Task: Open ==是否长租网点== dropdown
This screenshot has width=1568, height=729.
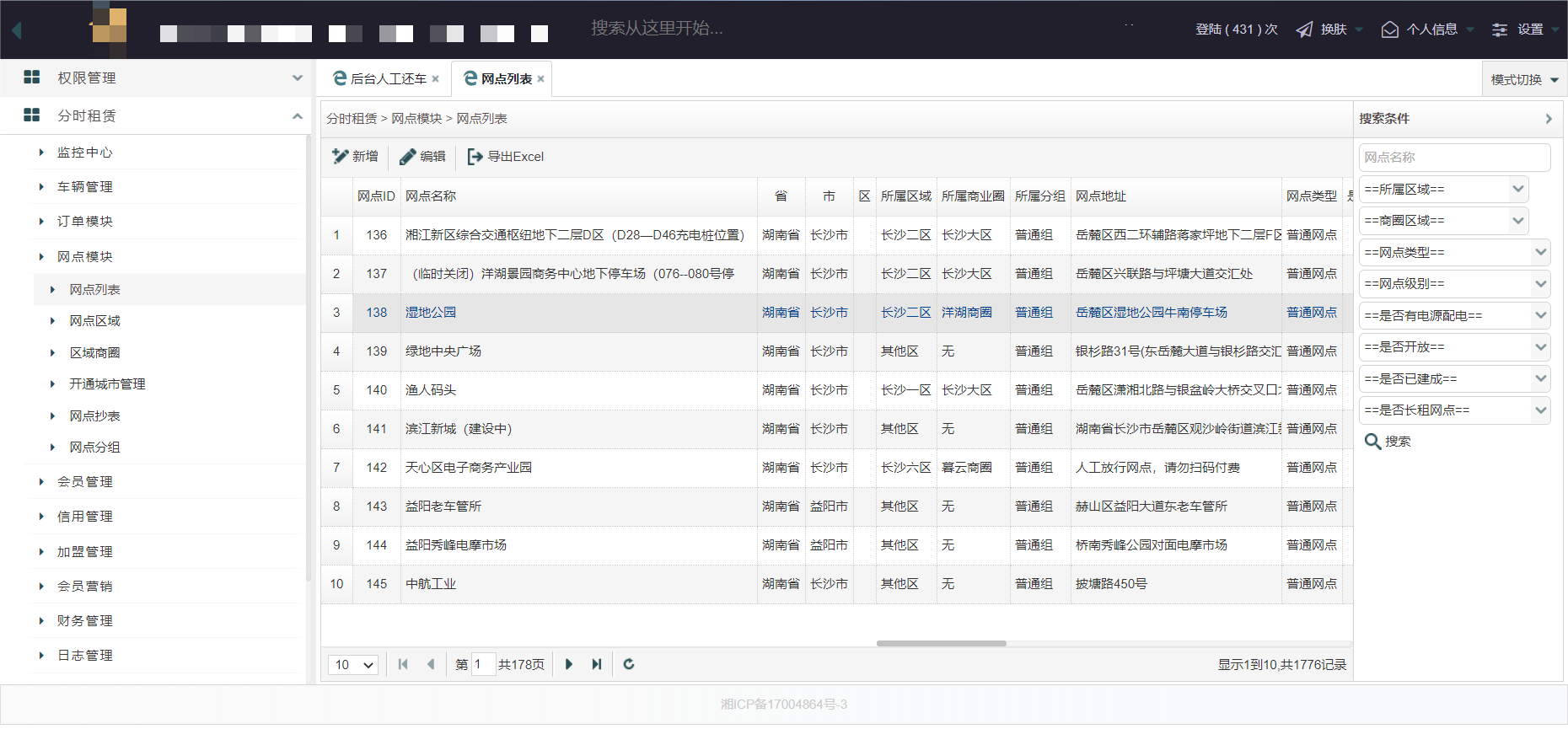Action: tap(1454, 410)
